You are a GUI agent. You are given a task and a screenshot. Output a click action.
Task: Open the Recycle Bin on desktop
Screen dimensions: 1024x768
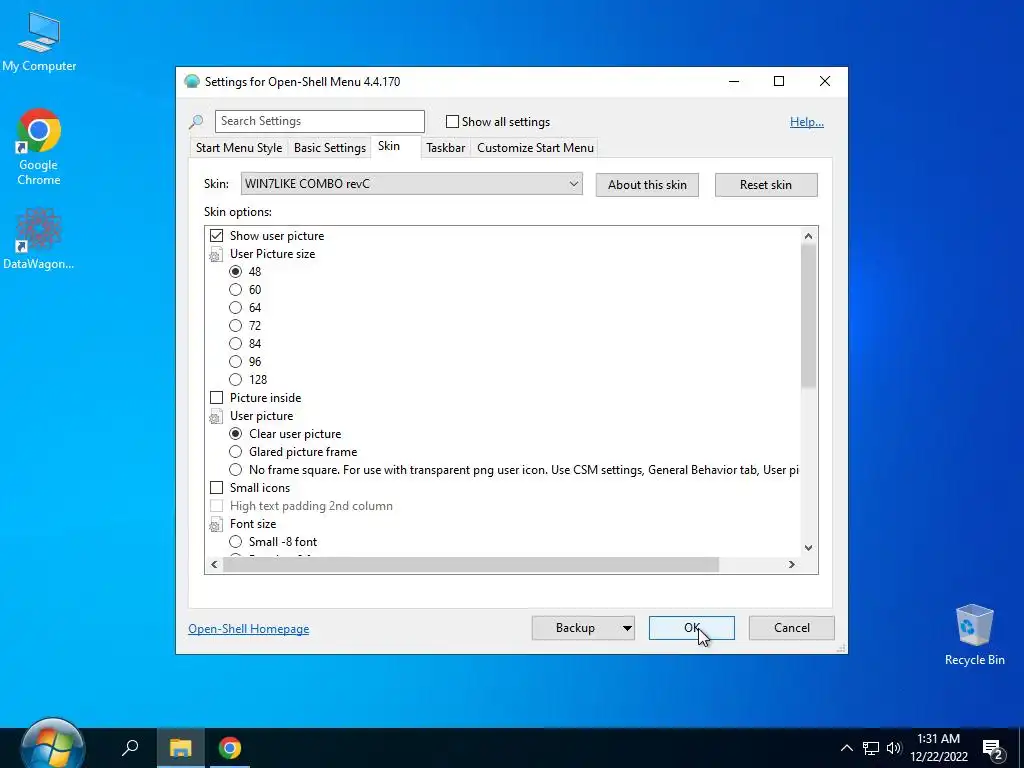tap(974, 635)
